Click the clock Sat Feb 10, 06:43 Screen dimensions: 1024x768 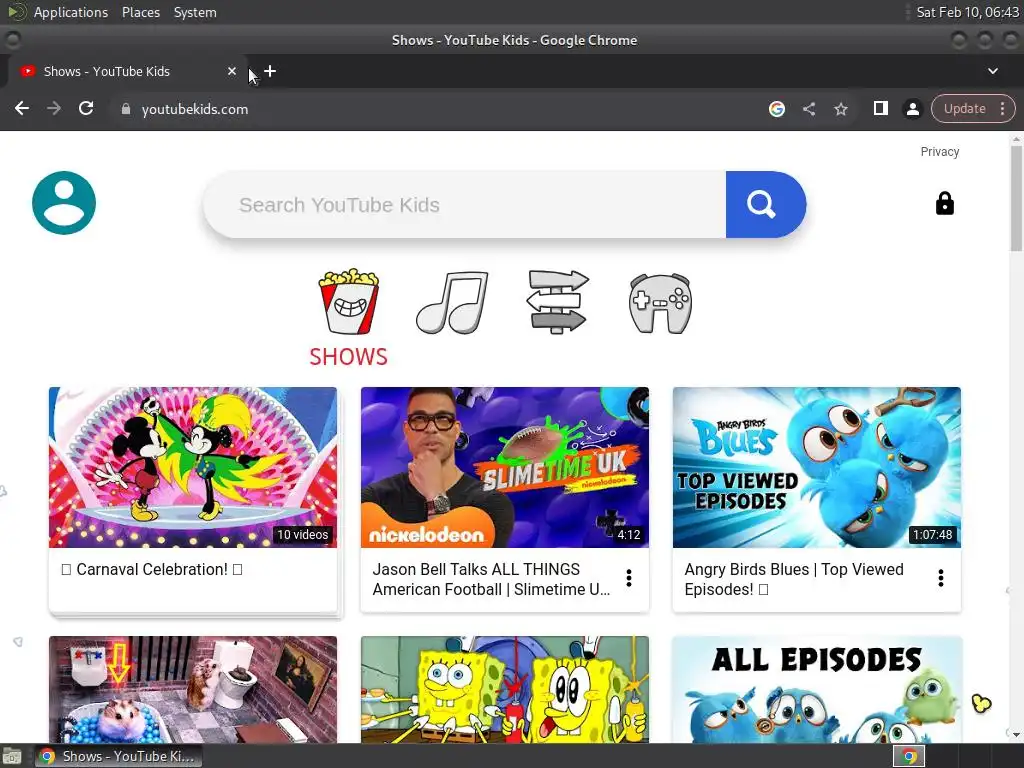[x=967, y=12]
